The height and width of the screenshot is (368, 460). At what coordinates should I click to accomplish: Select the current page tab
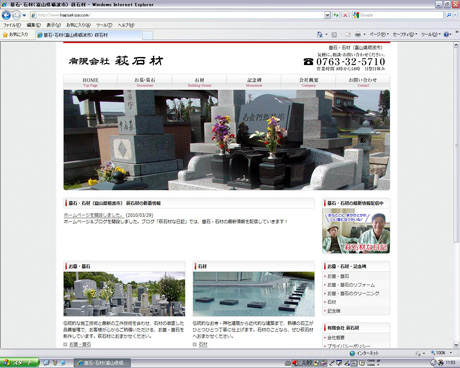click(x=89, y=35)
